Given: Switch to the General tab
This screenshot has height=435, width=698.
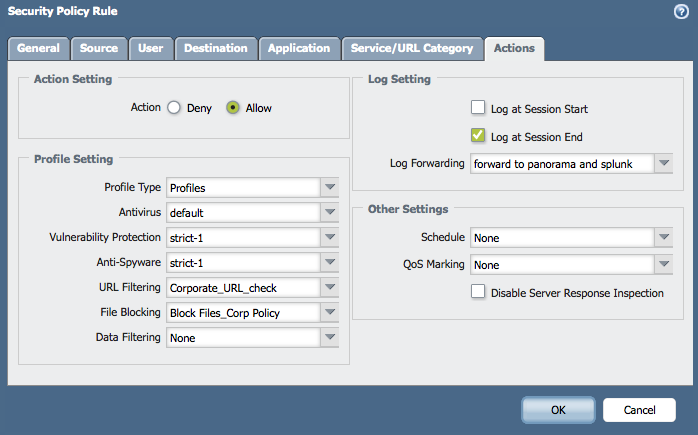Looking at the screenshot, I should coord(39,48).
